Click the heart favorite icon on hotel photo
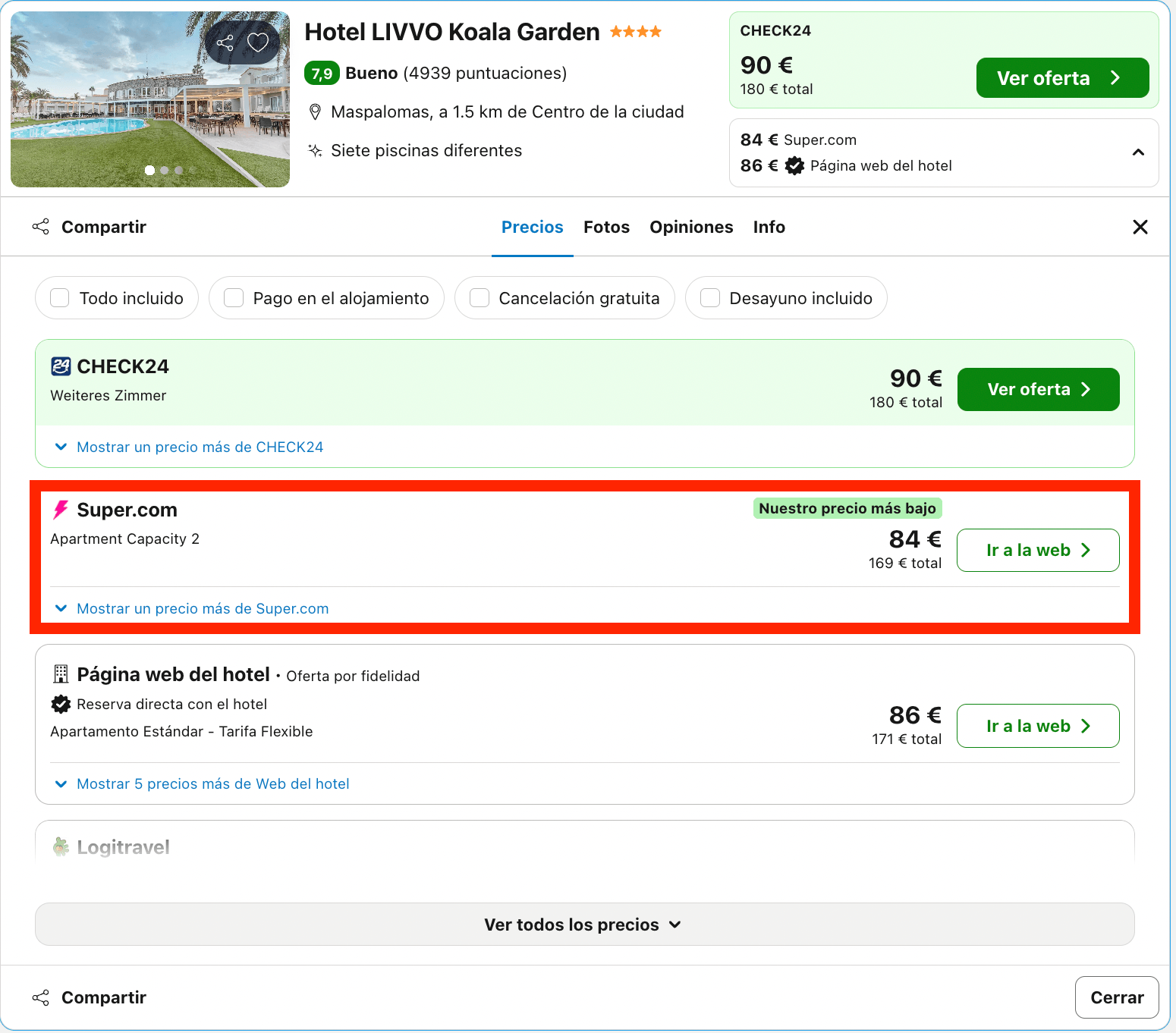 [258, 42]
